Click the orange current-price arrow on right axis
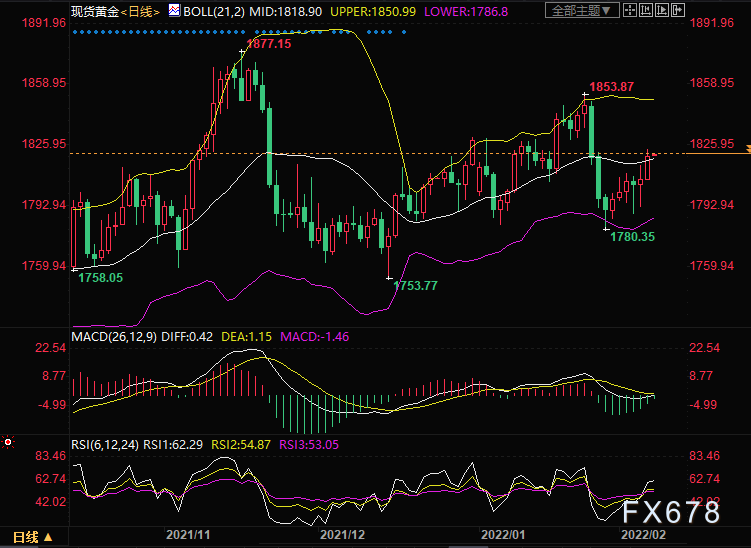The width and height of the screenshot is (751, 548). (745, 149)
